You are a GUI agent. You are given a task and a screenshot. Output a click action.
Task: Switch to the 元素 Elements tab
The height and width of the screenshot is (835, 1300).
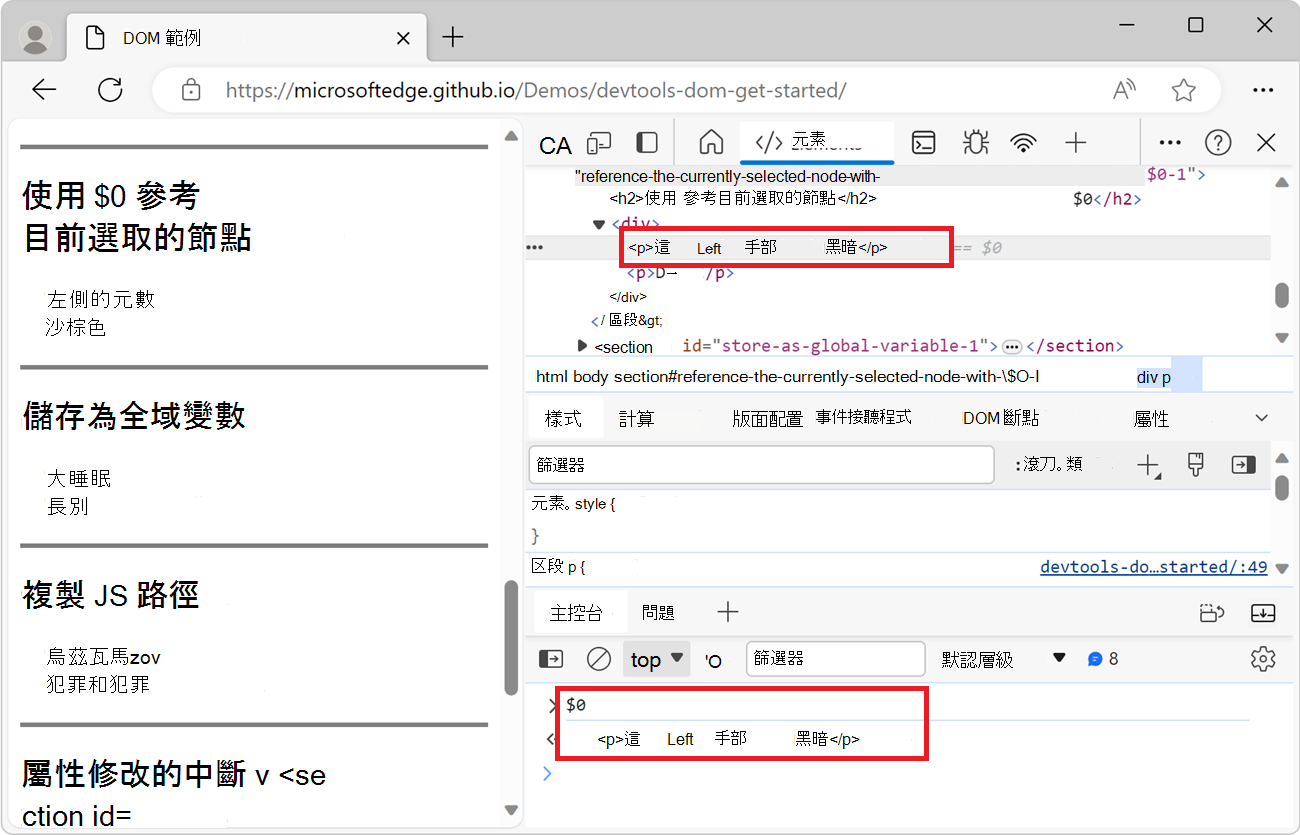(x=817, y=142)
